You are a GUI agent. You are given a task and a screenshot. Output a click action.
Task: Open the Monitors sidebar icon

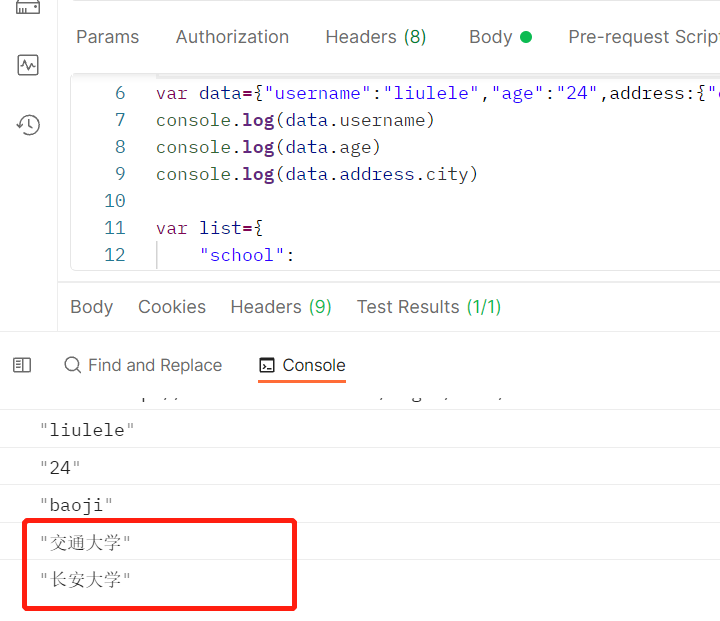(x=28, y=66)
